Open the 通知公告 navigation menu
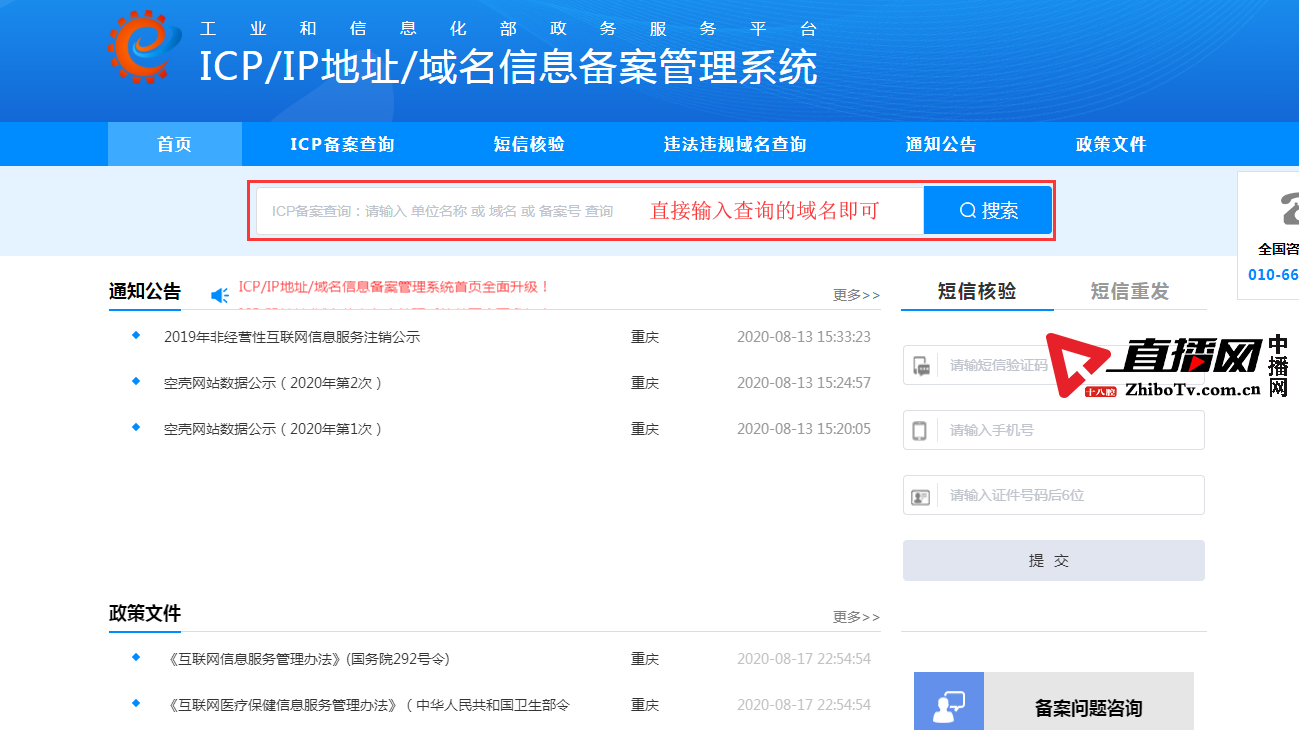 click(939, 143)
